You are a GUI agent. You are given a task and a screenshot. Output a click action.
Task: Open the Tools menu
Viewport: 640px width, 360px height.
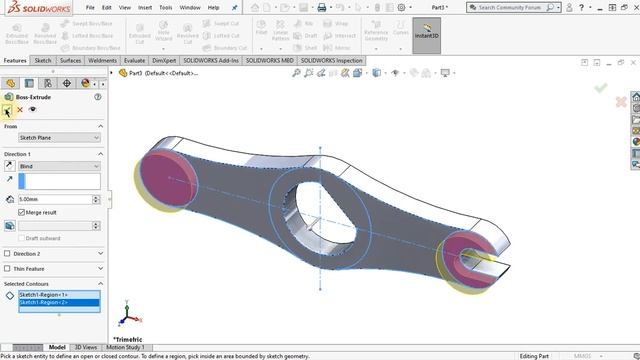[165, 7]
